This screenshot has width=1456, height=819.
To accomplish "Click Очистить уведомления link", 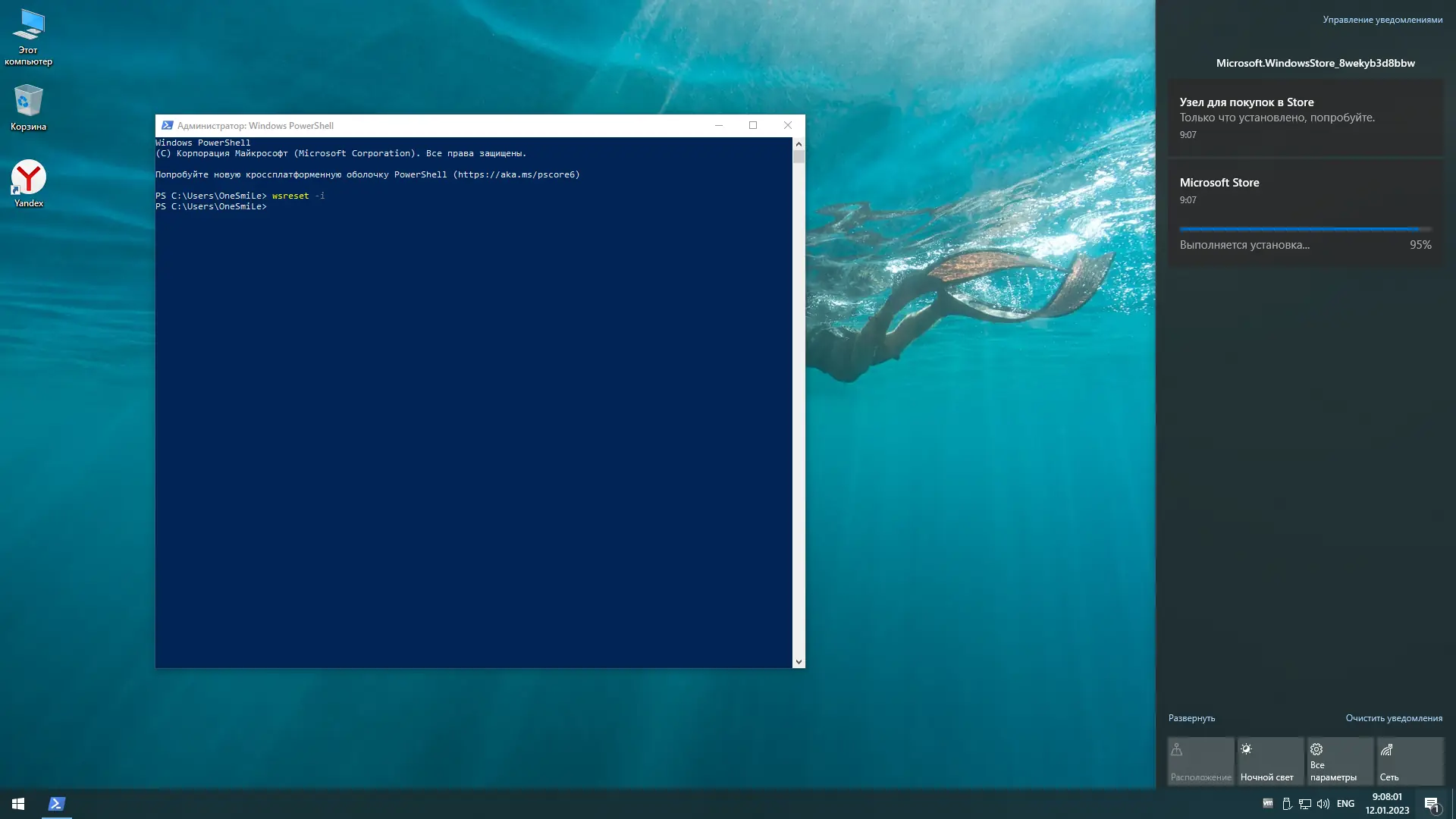I will click(x=1394, y=718).
